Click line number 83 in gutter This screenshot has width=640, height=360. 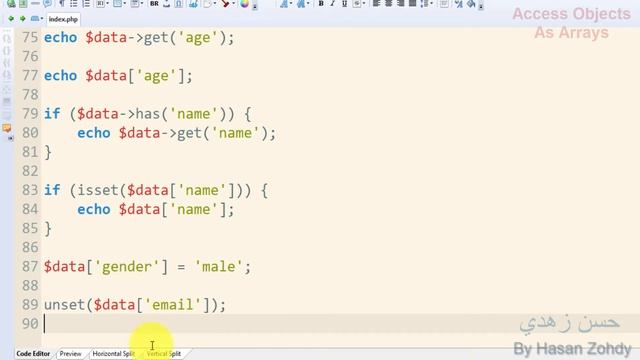tap(30, 190)
